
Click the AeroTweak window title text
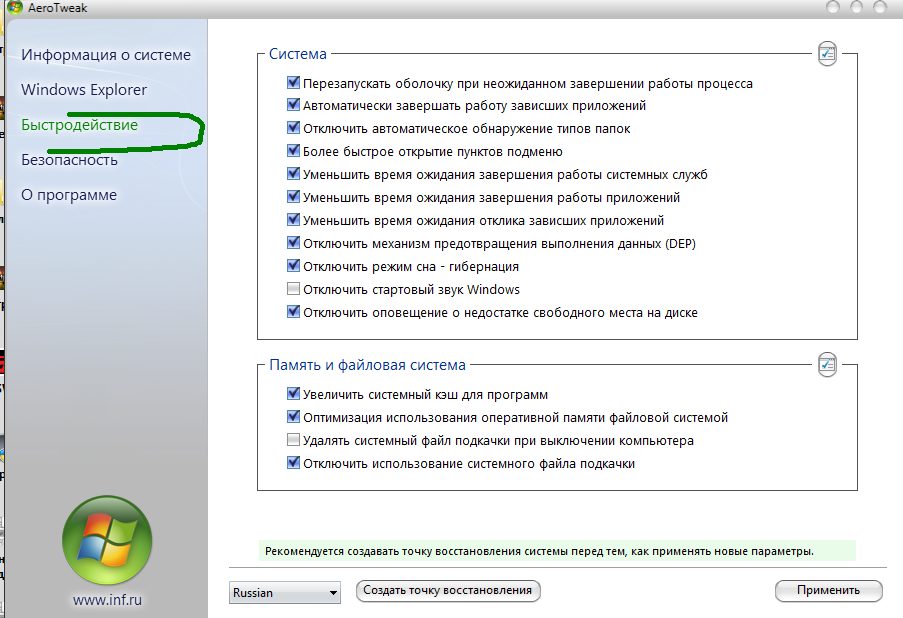pos(58,8)
